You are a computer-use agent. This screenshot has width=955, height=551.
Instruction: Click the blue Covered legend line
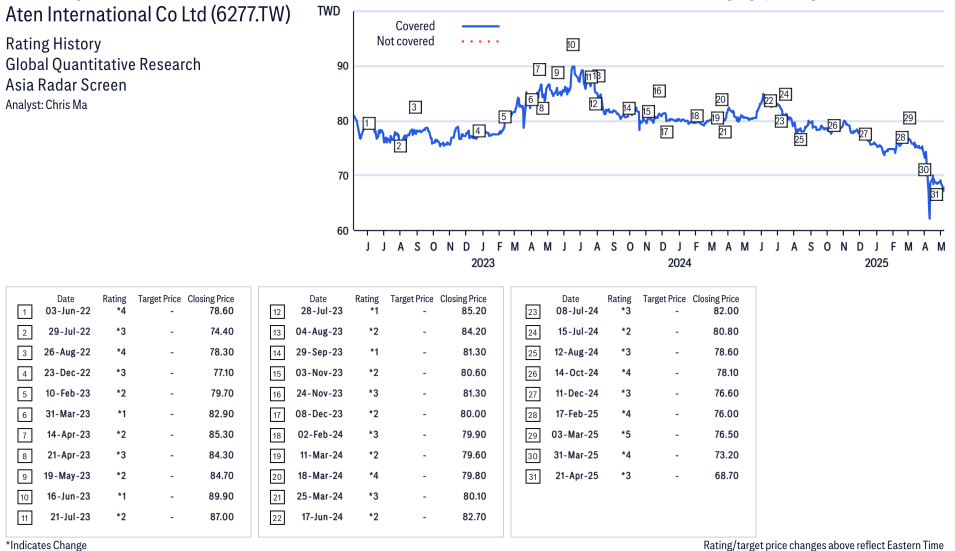[481, 26]
